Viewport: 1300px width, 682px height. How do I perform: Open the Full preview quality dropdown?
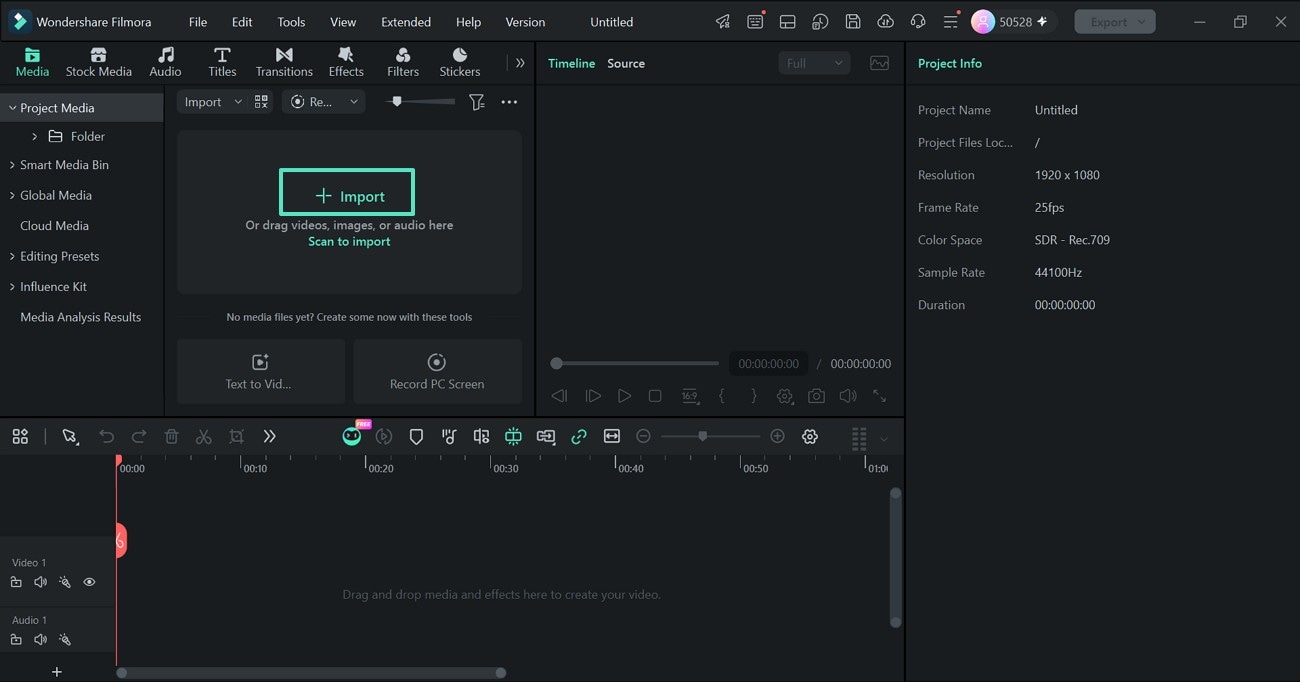click(x=814, y=63)
